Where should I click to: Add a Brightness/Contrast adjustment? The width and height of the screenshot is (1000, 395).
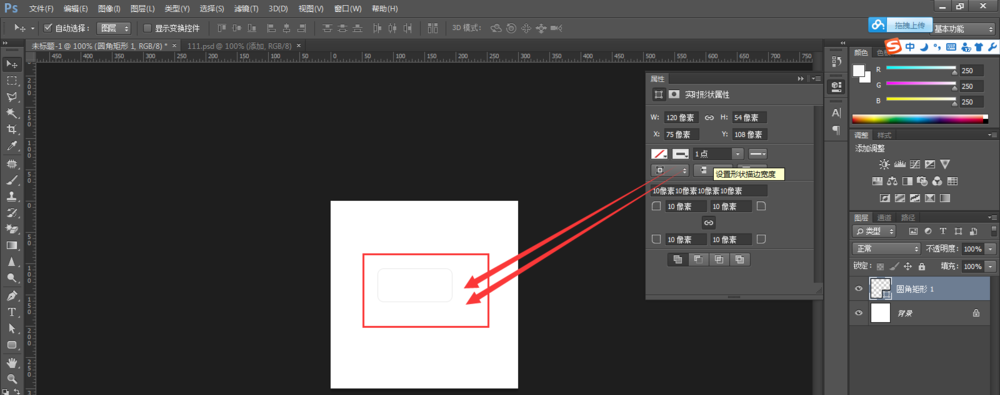pyautogui.click(x=885, y=164)
